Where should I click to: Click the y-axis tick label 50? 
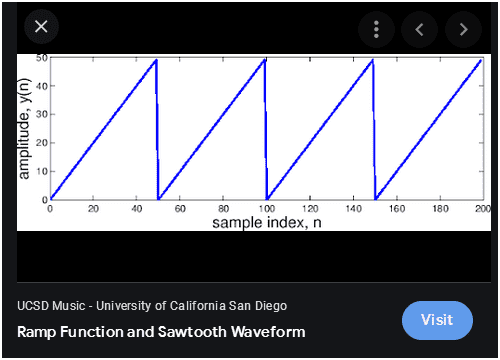click(42, 58)
